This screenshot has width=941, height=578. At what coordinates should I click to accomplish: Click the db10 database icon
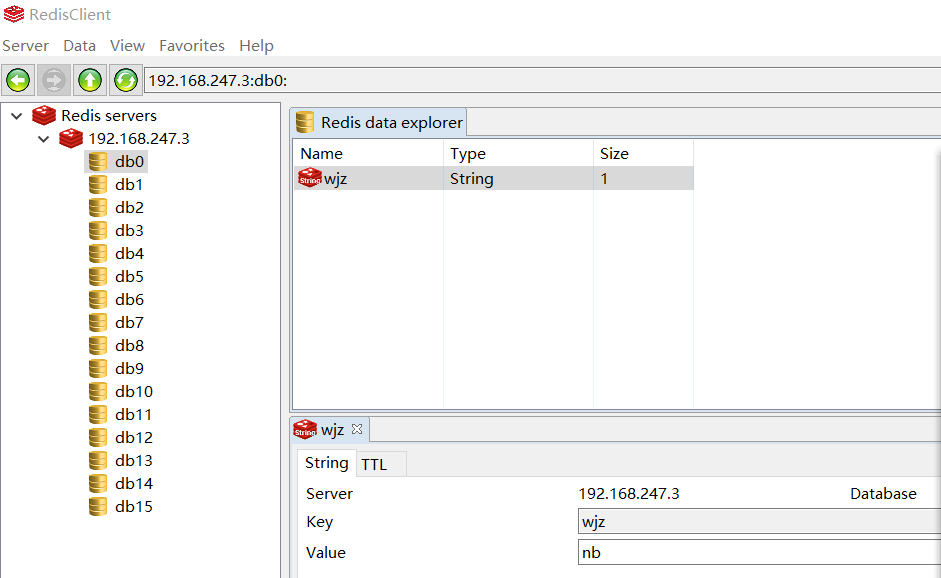[x=98, y=391]
